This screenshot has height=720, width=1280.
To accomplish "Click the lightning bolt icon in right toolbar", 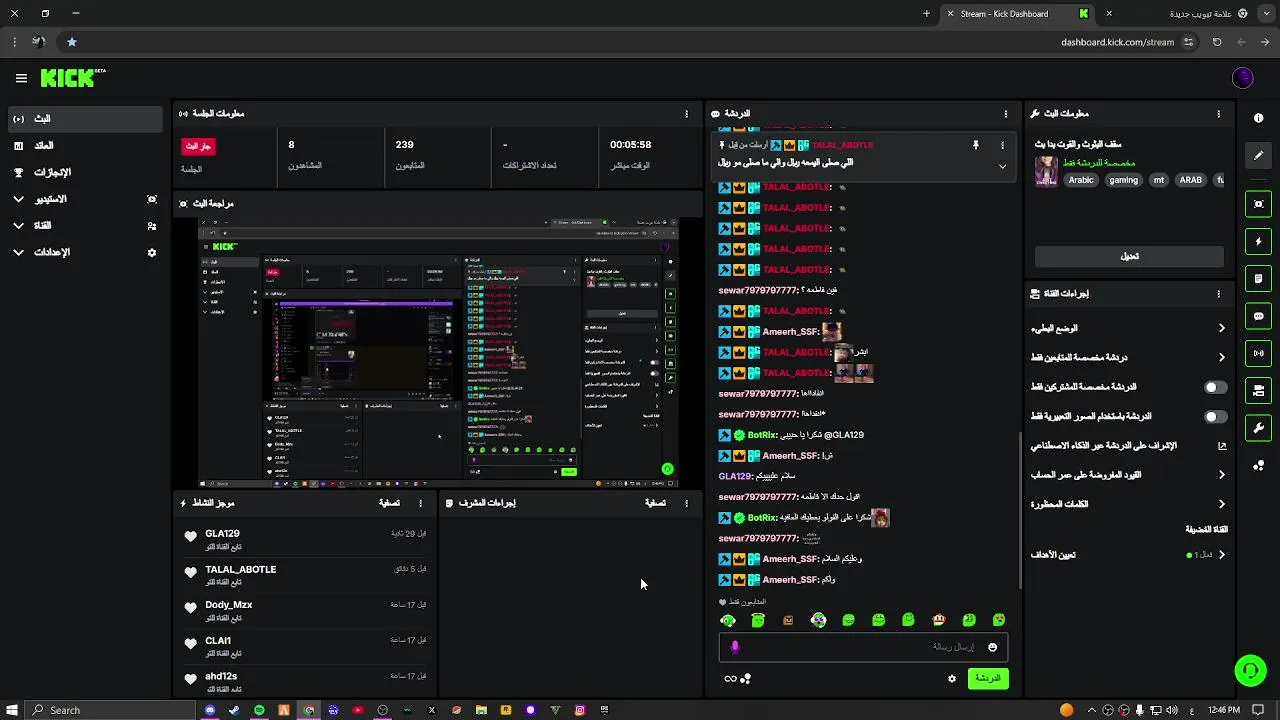I will (x=1258, y=241).
